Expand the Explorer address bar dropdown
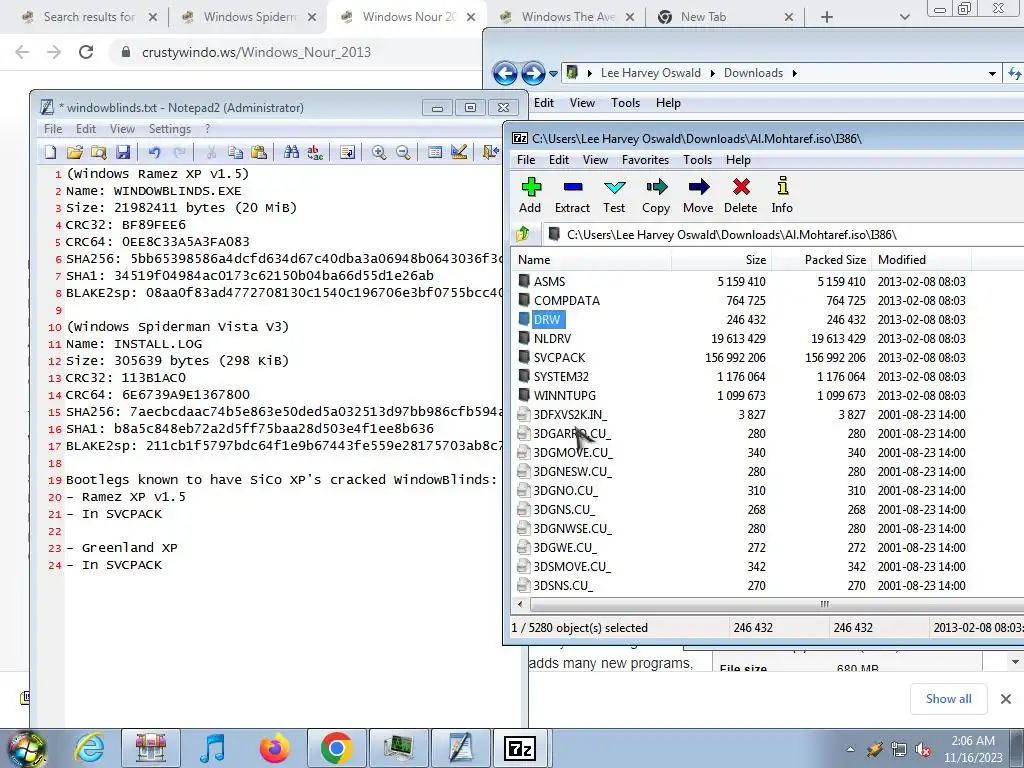Screen dimensions: 1024x768 point(992,73)
